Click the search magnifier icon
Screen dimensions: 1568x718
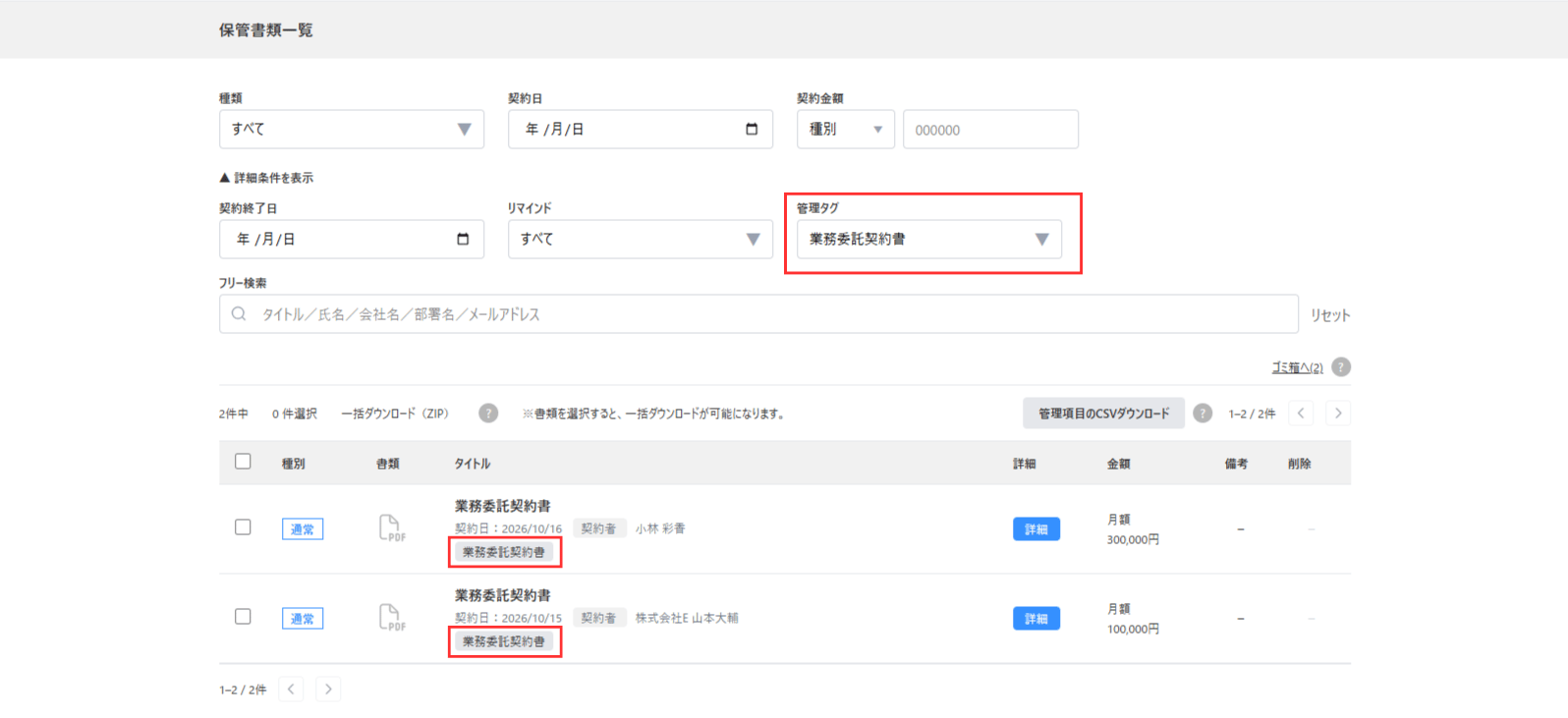coord(239,314)
